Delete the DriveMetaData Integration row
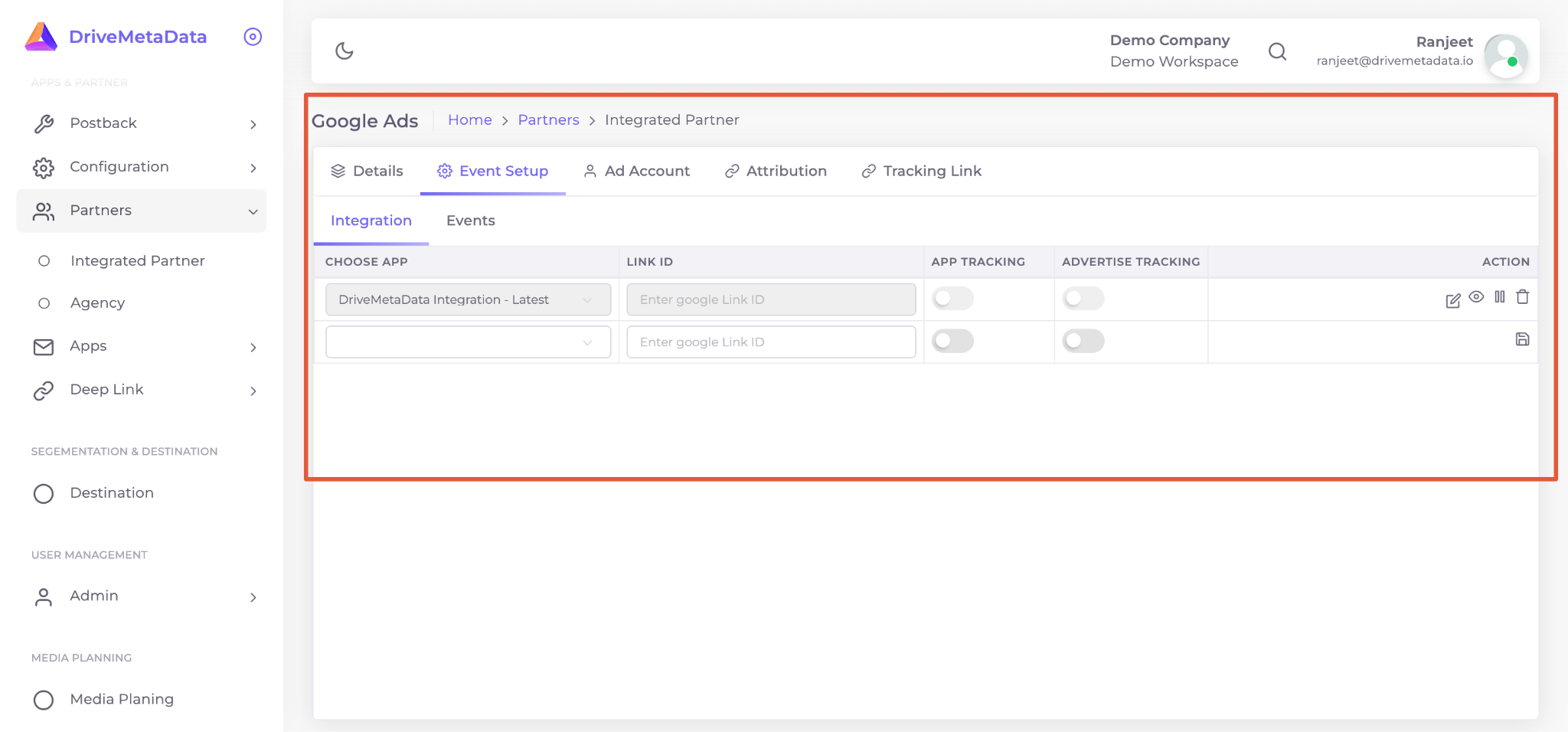1568x732 pixels. [1523, 297]
